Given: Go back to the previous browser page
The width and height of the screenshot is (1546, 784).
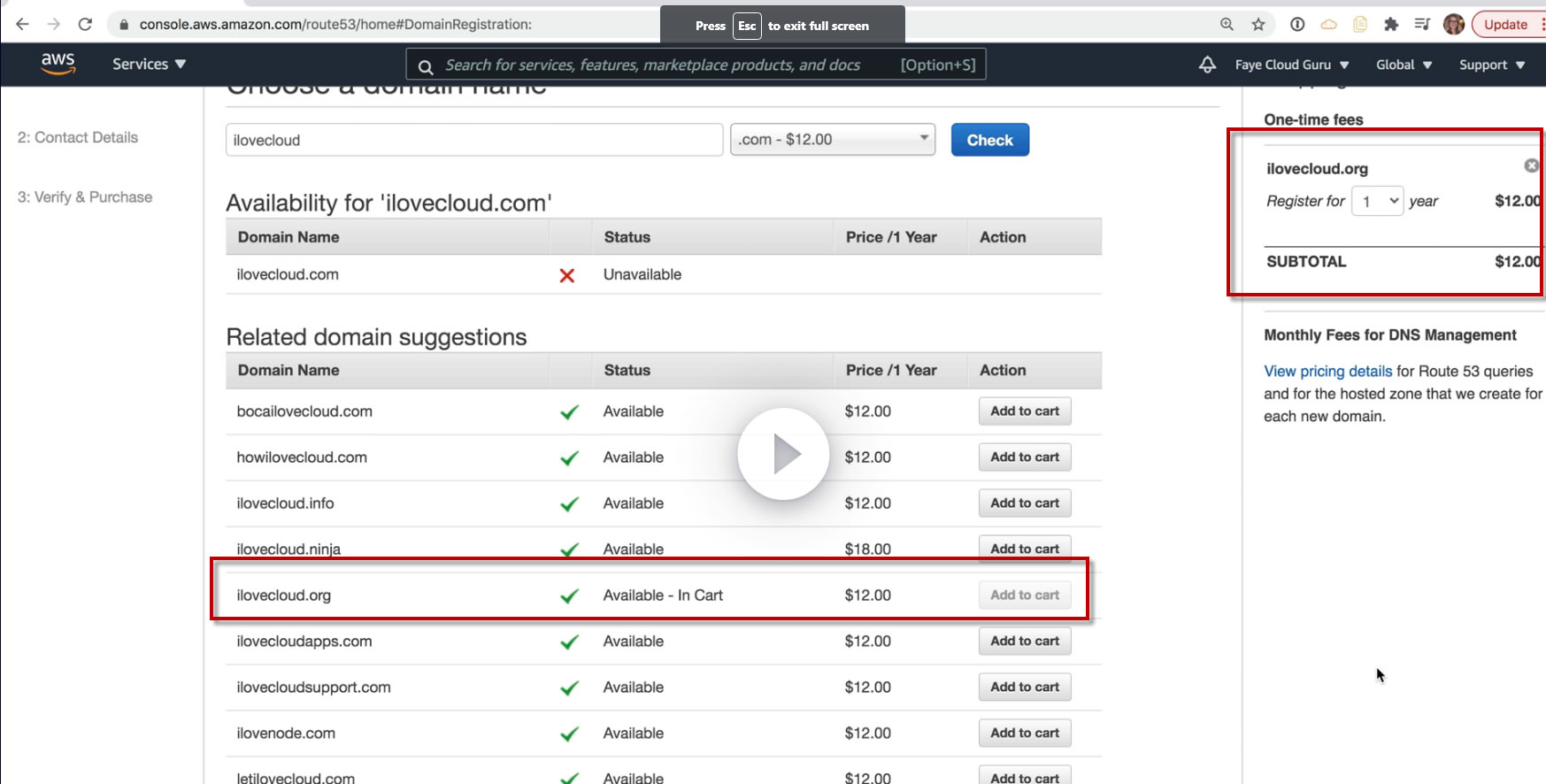Looking at the screenshot, I should pyautogui.click(x=23, y=25).
